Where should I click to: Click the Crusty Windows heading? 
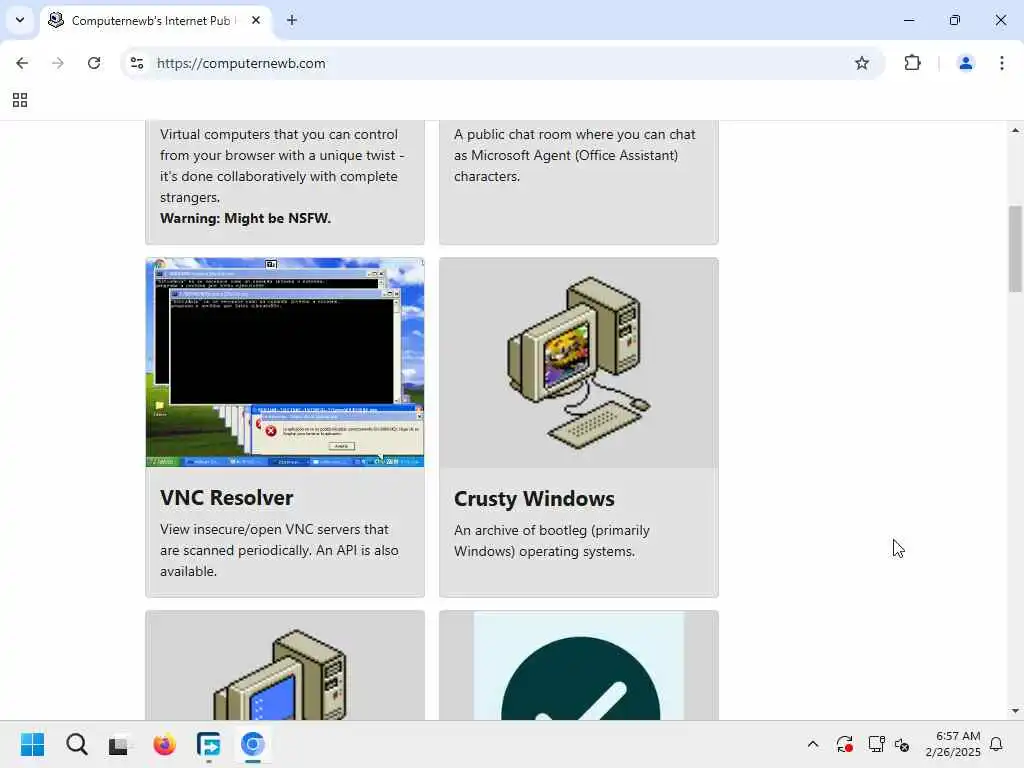534,499
